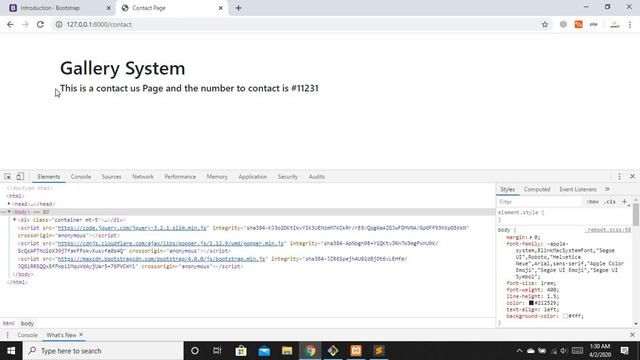Select the closing html tag line

coord(17,282)
